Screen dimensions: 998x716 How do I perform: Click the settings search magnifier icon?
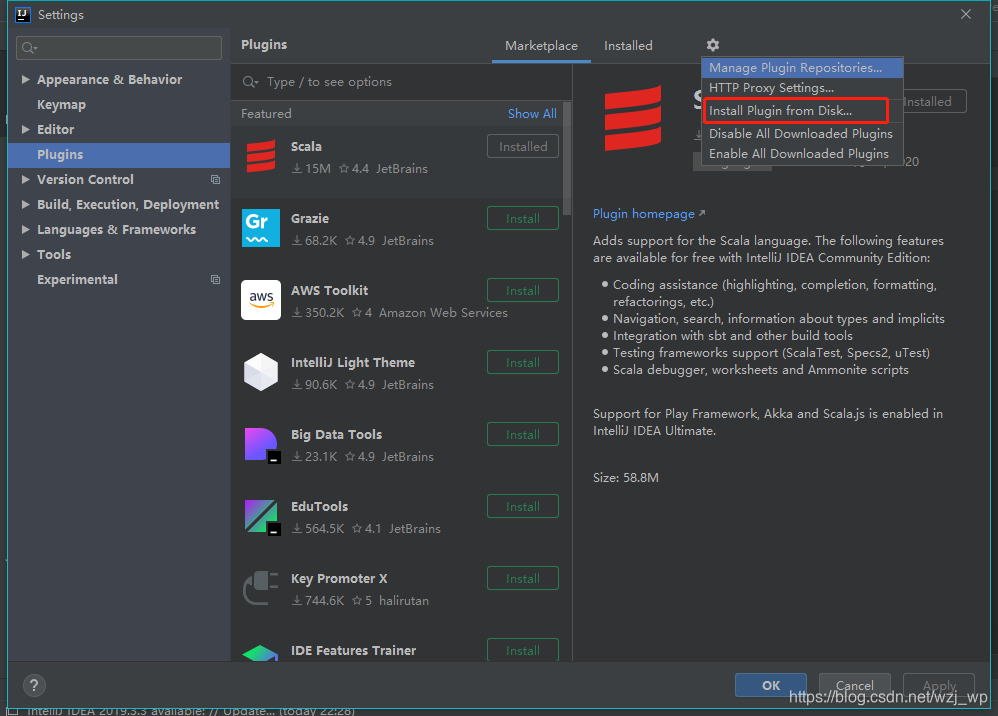[29, 48]
